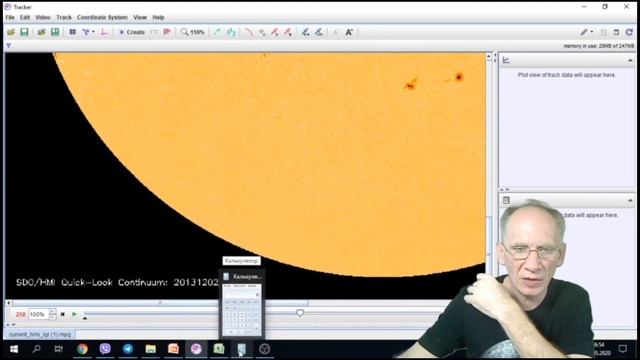
Task: Reset video to start frame
Action: [62, 314]
